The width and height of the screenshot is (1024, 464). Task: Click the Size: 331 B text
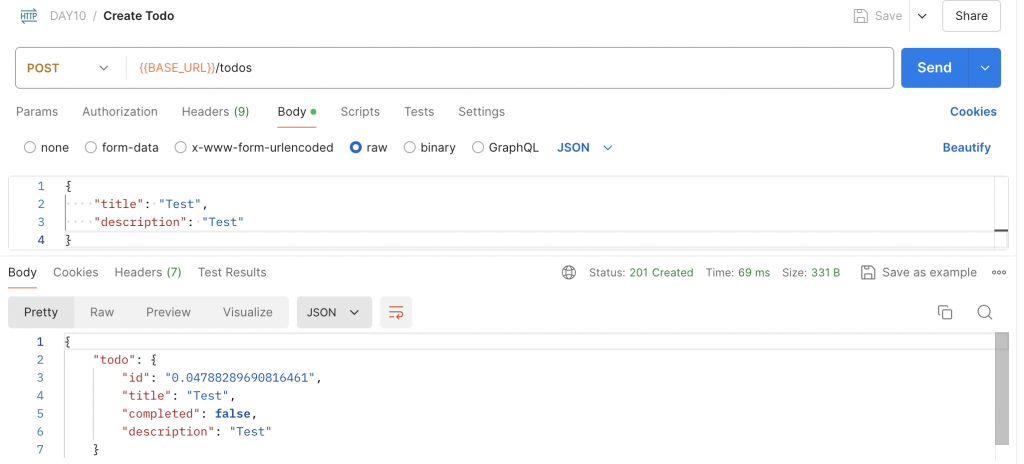(811, 273)
